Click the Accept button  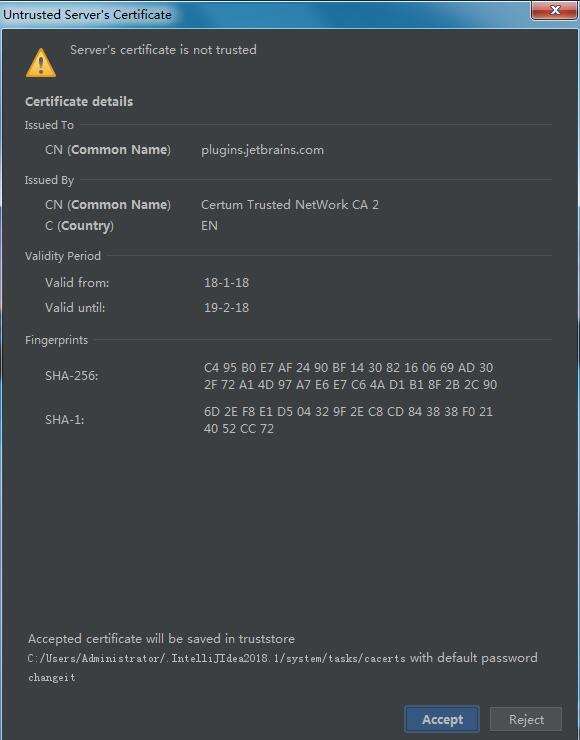pyautogui.click(x=442, y=719)
